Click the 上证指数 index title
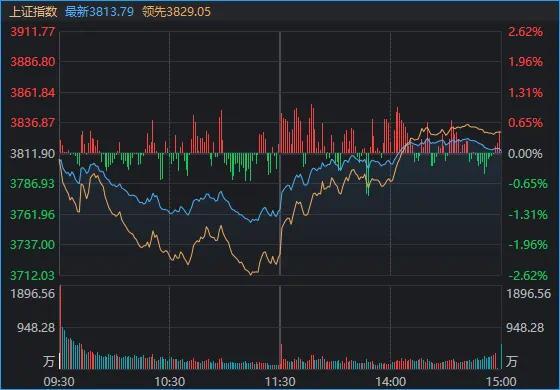Screen dimensions: 560x390 tap(33, 12)
